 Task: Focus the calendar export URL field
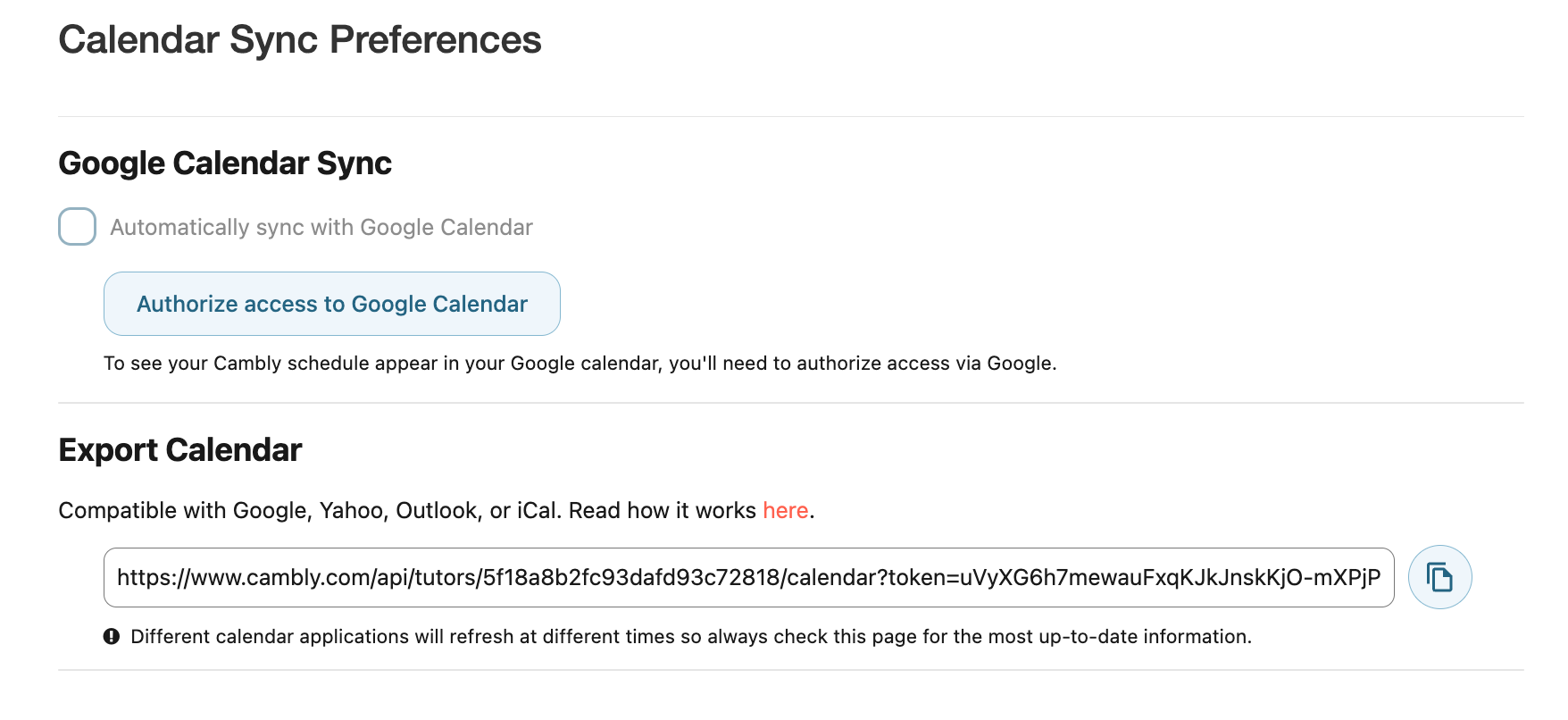coord(748,577)
